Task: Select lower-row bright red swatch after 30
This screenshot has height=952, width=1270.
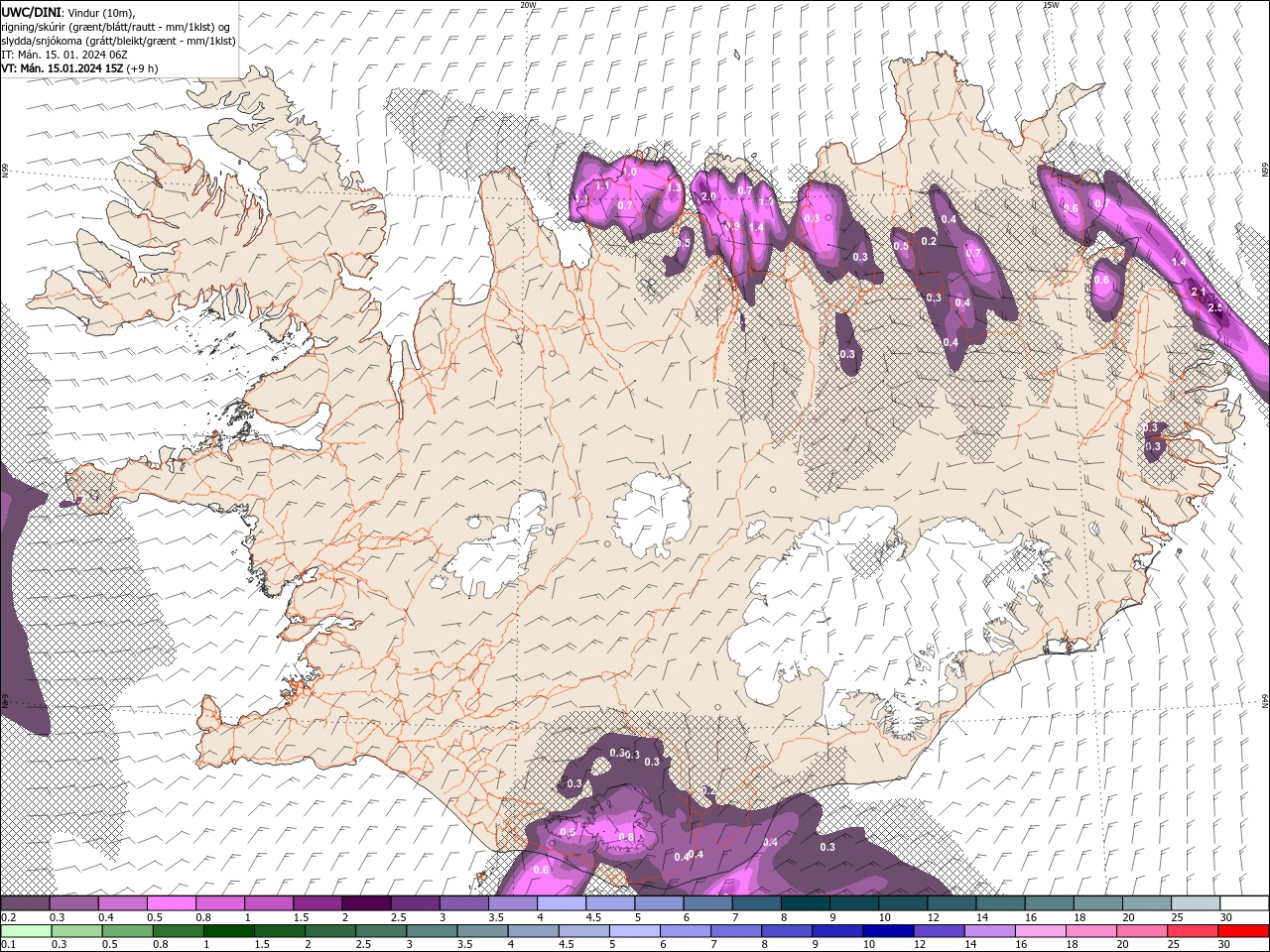Action: pyautogui.click(x=1243, y=931)
